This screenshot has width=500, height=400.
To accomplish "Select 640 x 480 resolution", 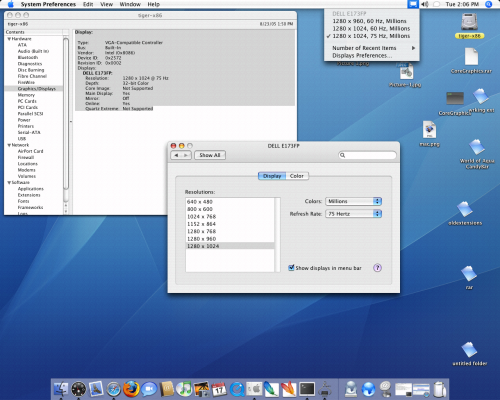I will (x=230, y=202).
